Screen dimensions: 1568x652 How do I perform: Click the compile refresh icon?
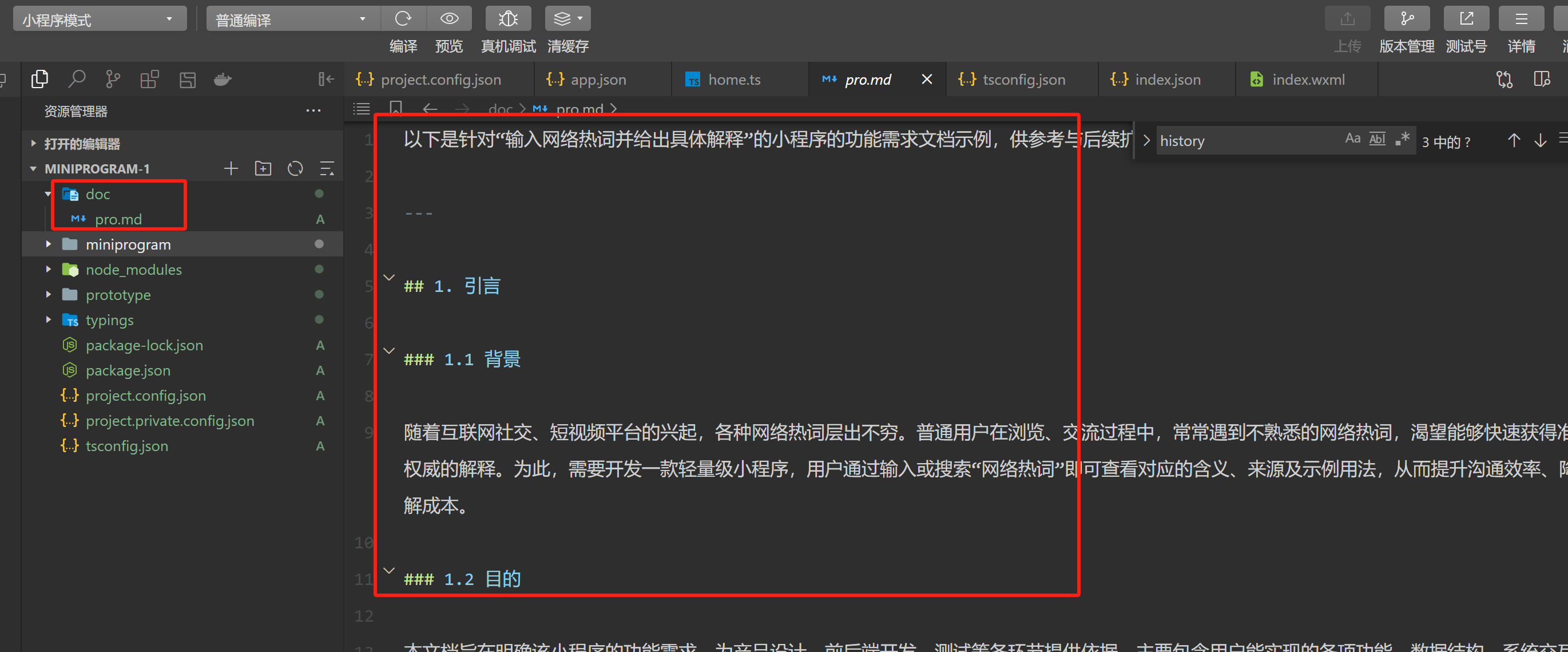tap(403, 19)
